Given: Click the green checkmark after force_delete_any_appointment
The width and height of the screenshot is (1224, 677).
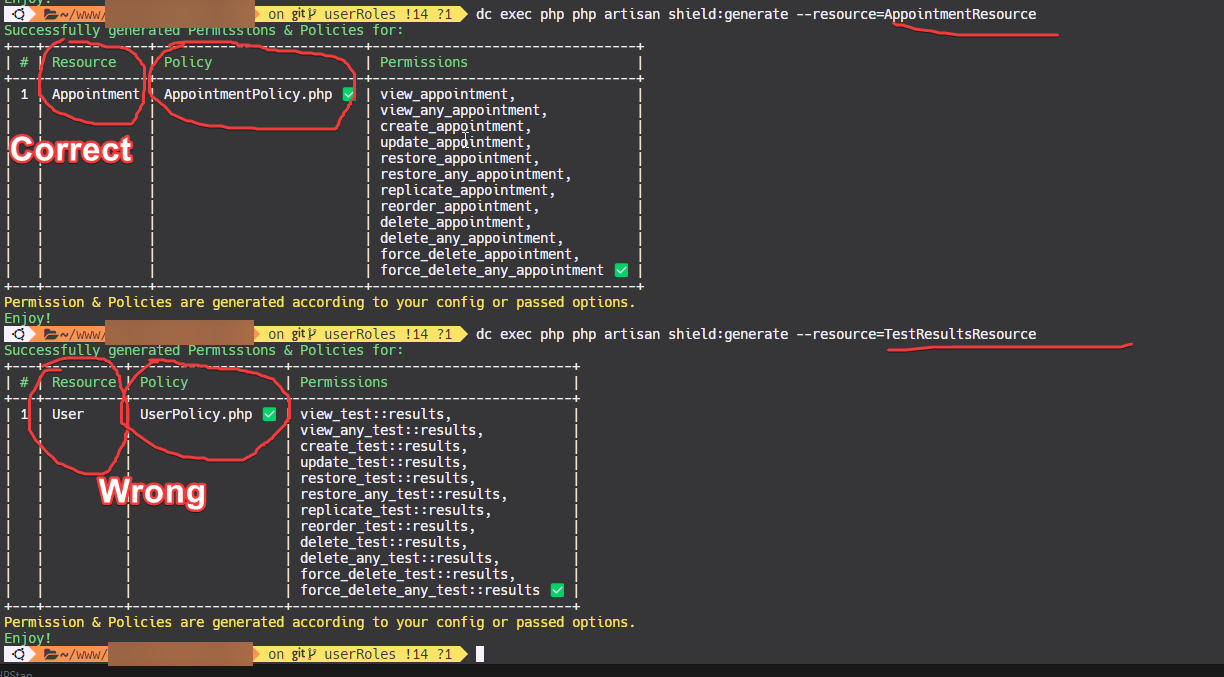Looking at the screenshot, I should 620,270.
